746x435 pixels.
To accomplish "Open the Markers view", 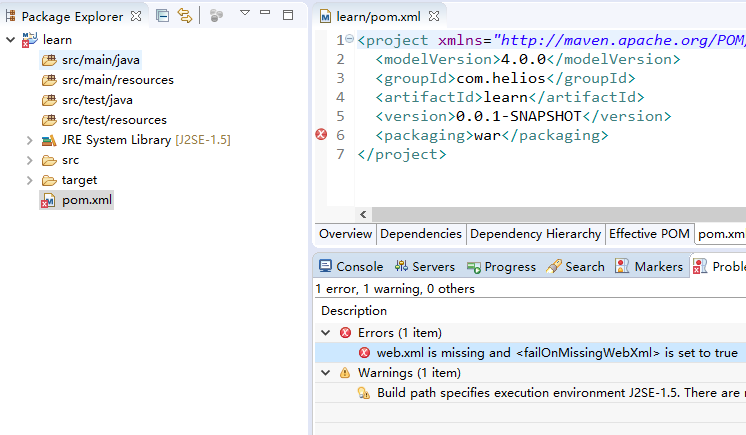I will point(649,267).
